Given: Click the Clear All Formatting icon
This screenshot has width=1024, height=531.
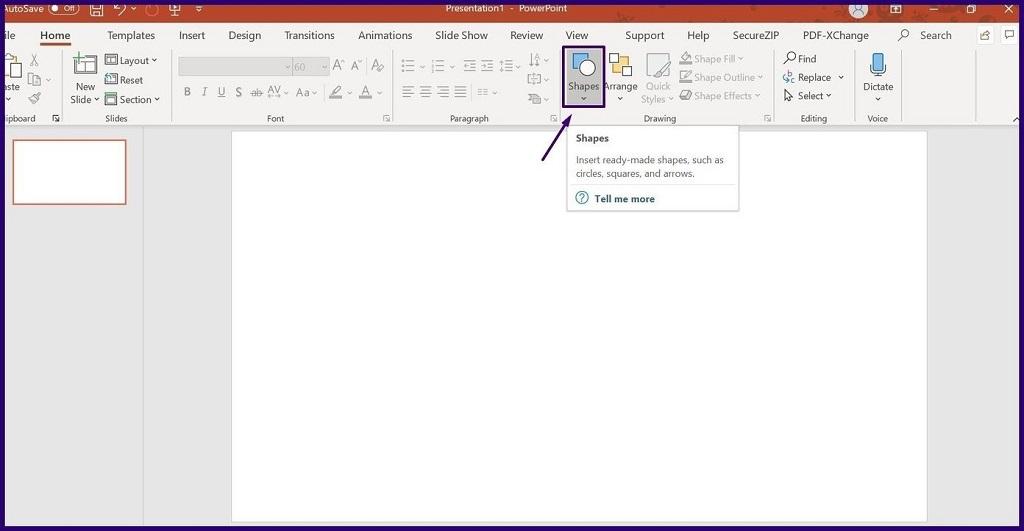Looking at the screenshot, I should point(377,65).
